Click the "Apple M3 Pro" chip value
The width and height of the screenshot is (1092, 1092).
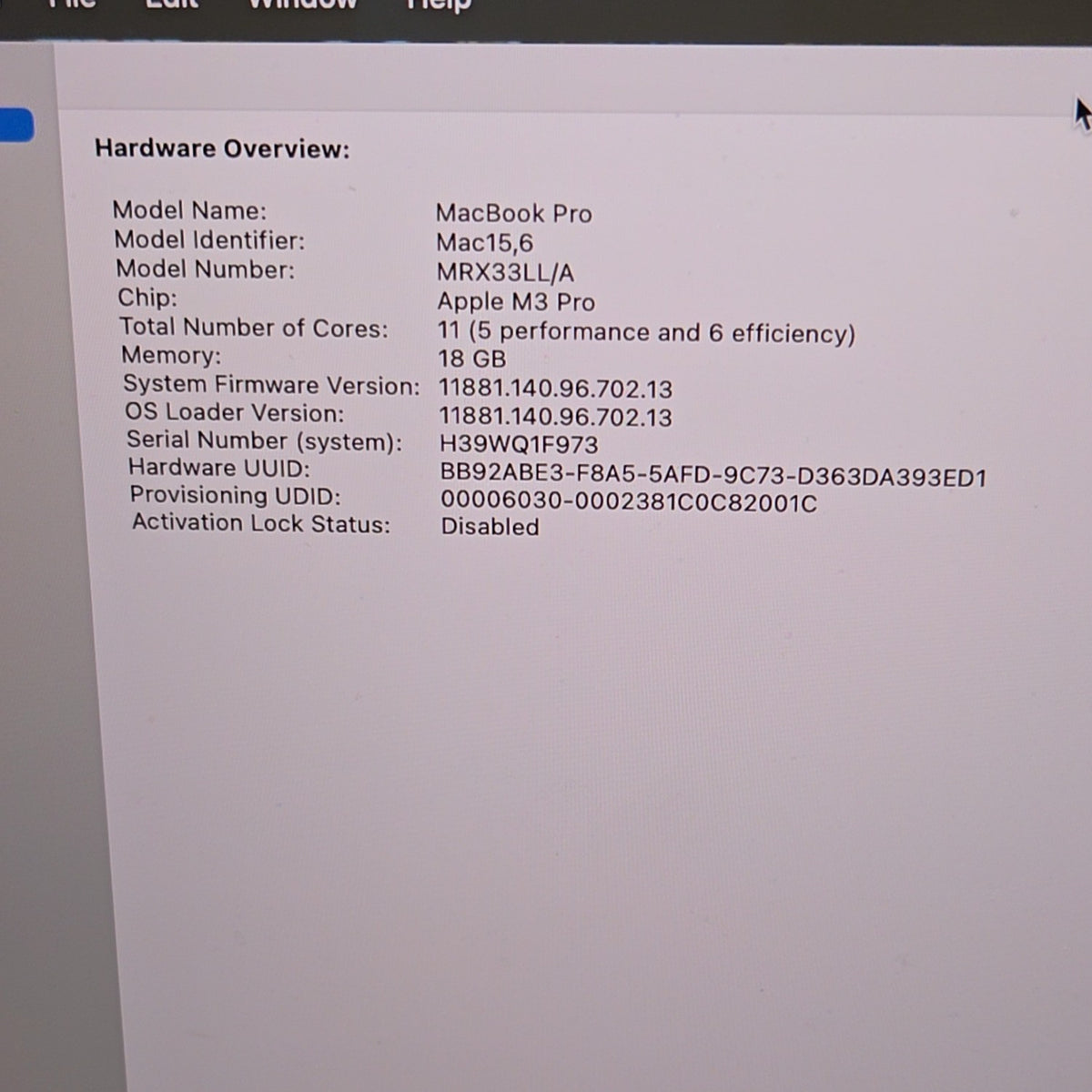[516, 302]
